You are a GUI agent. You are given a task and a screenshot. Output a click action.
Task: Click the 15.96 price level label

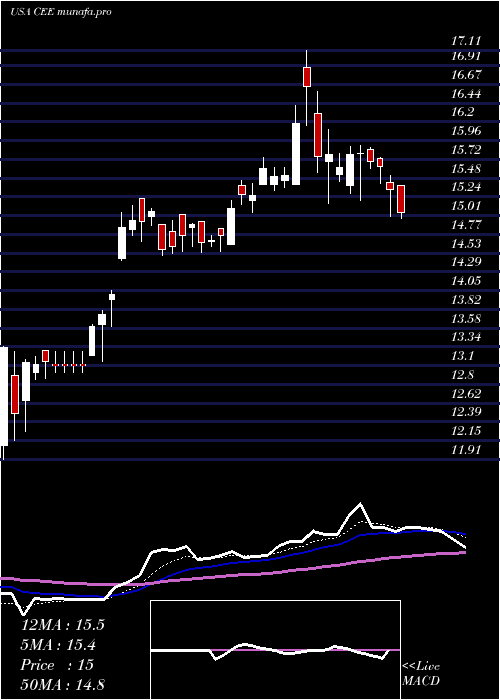pos(466,131)
